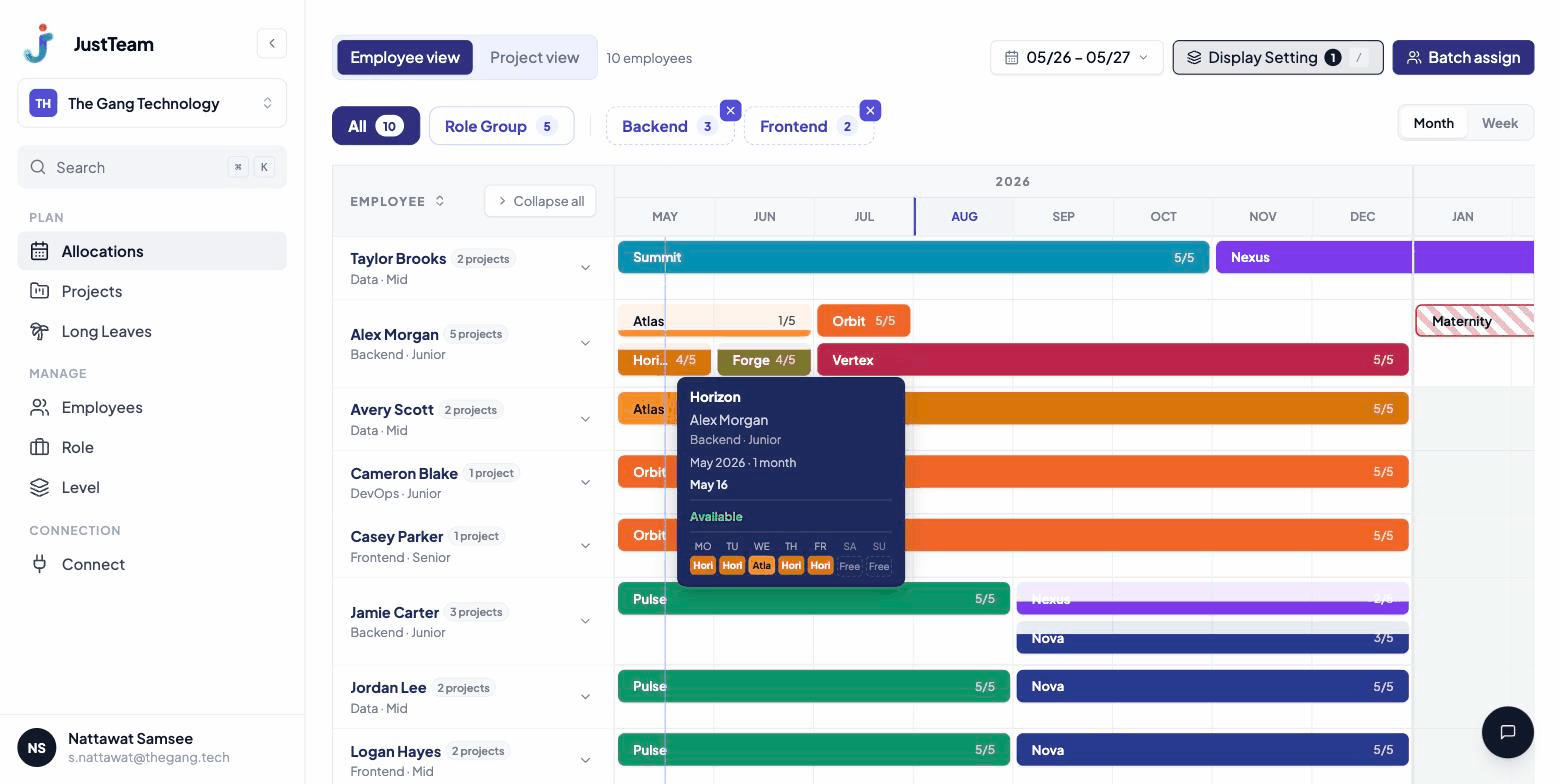
Task: Open Connect in sidebar
Action: point(152,564)
